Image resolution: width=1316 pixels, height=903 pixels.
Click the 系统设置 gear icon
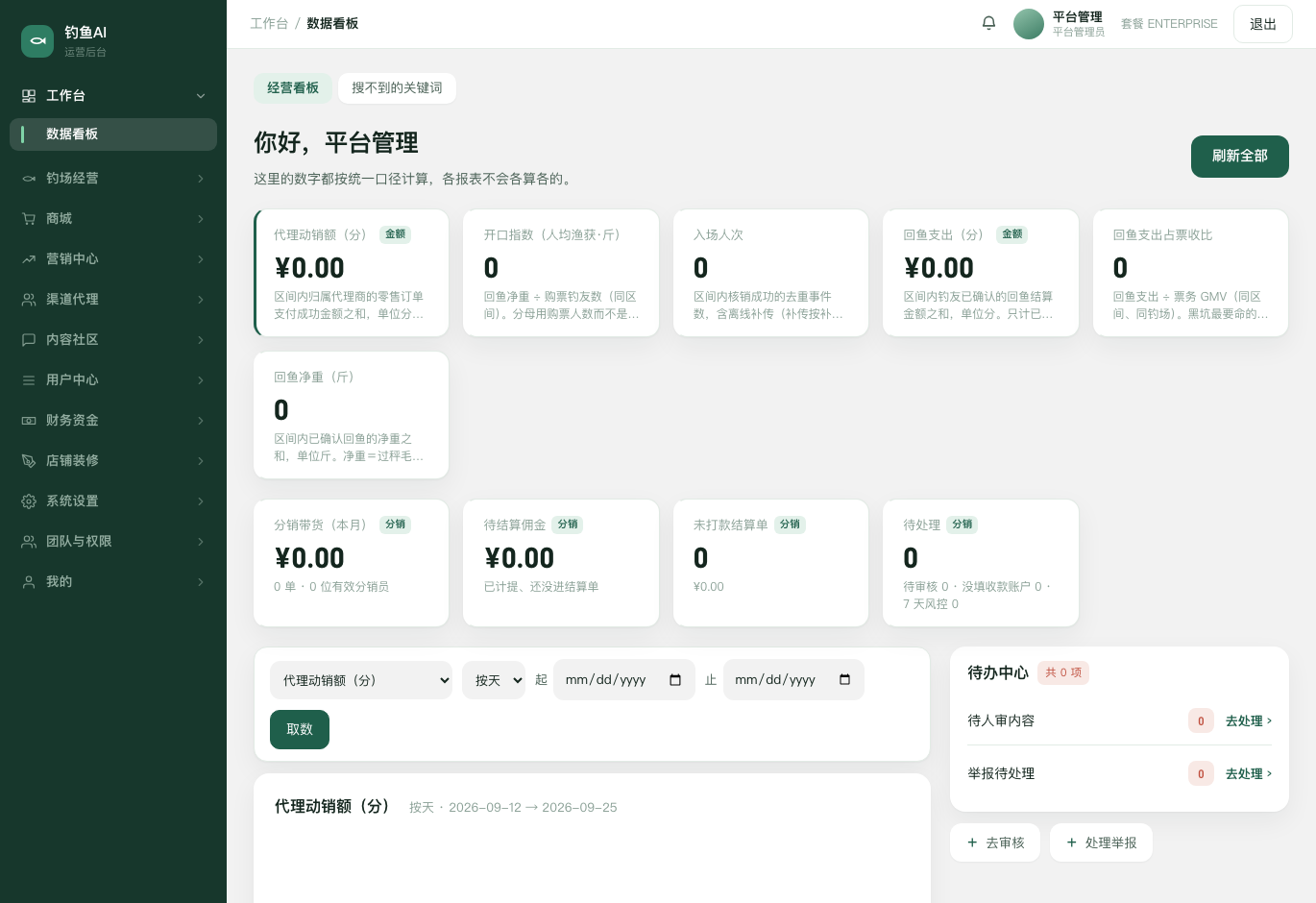tap(29, 501)
